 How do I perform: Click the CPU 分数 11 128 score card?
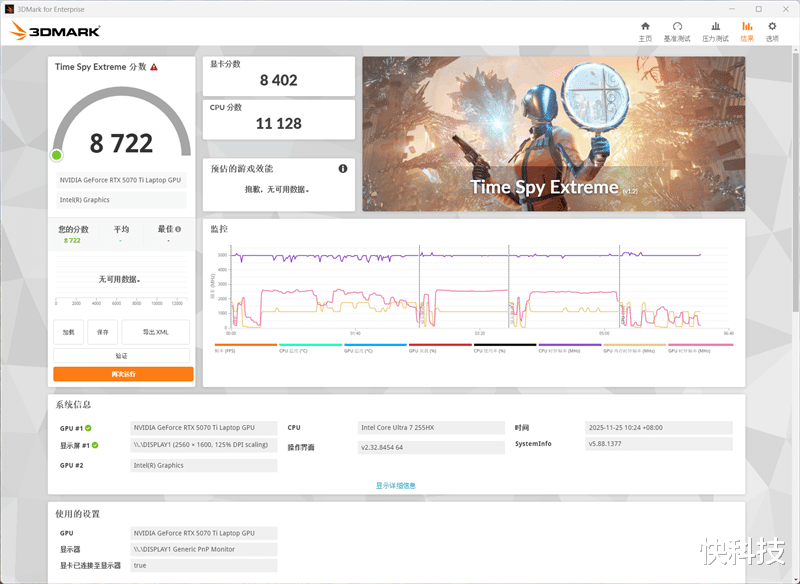click(279, 119)
